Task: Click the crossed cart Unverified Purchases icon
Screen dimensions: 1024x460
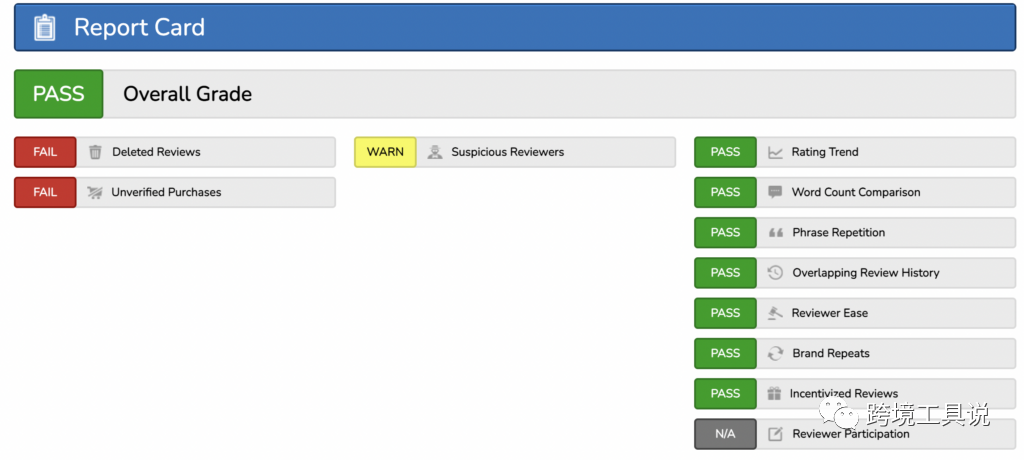Action: [95, 192]
